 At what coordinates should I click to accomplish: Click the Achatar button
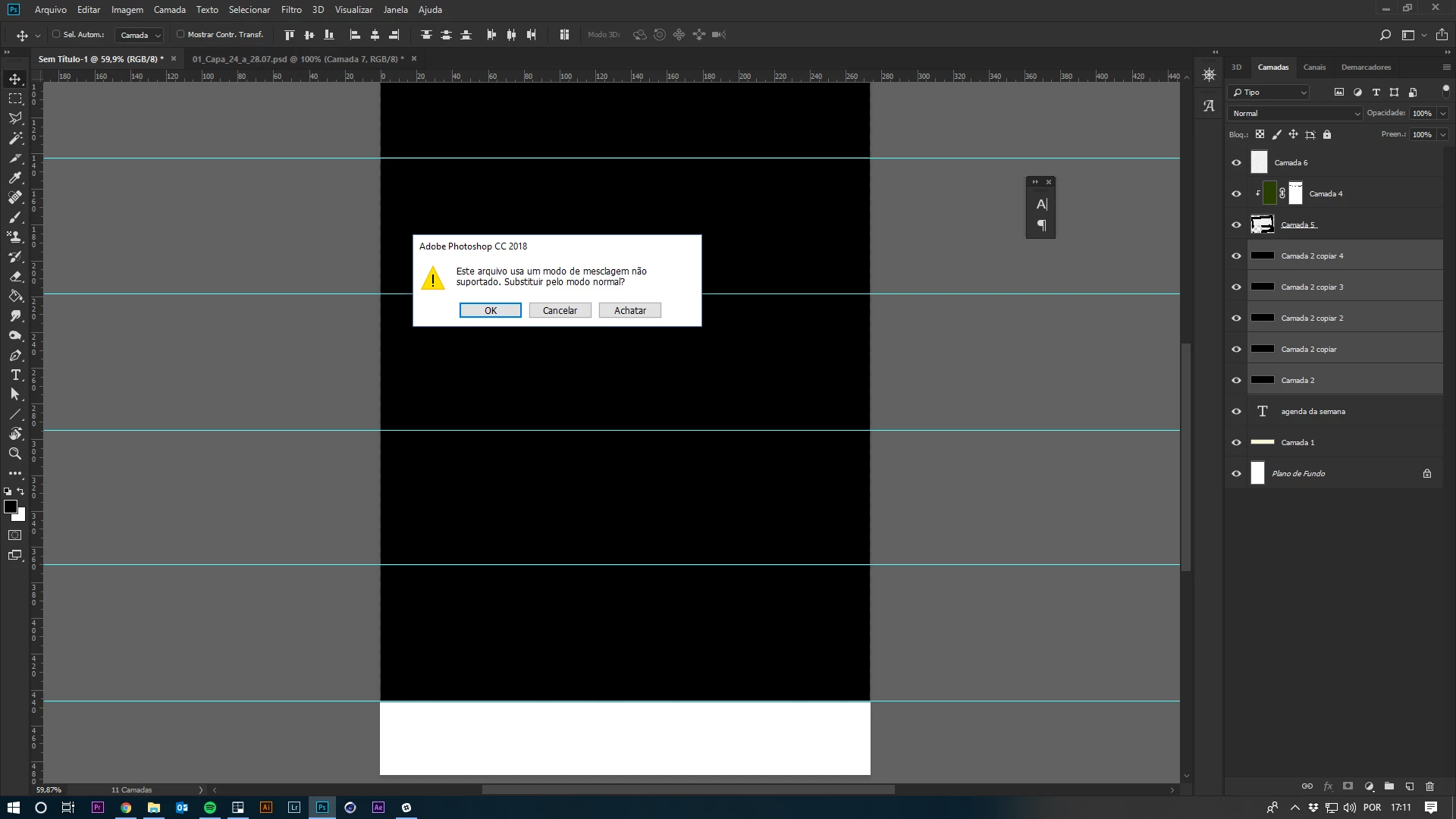point(629,310)
